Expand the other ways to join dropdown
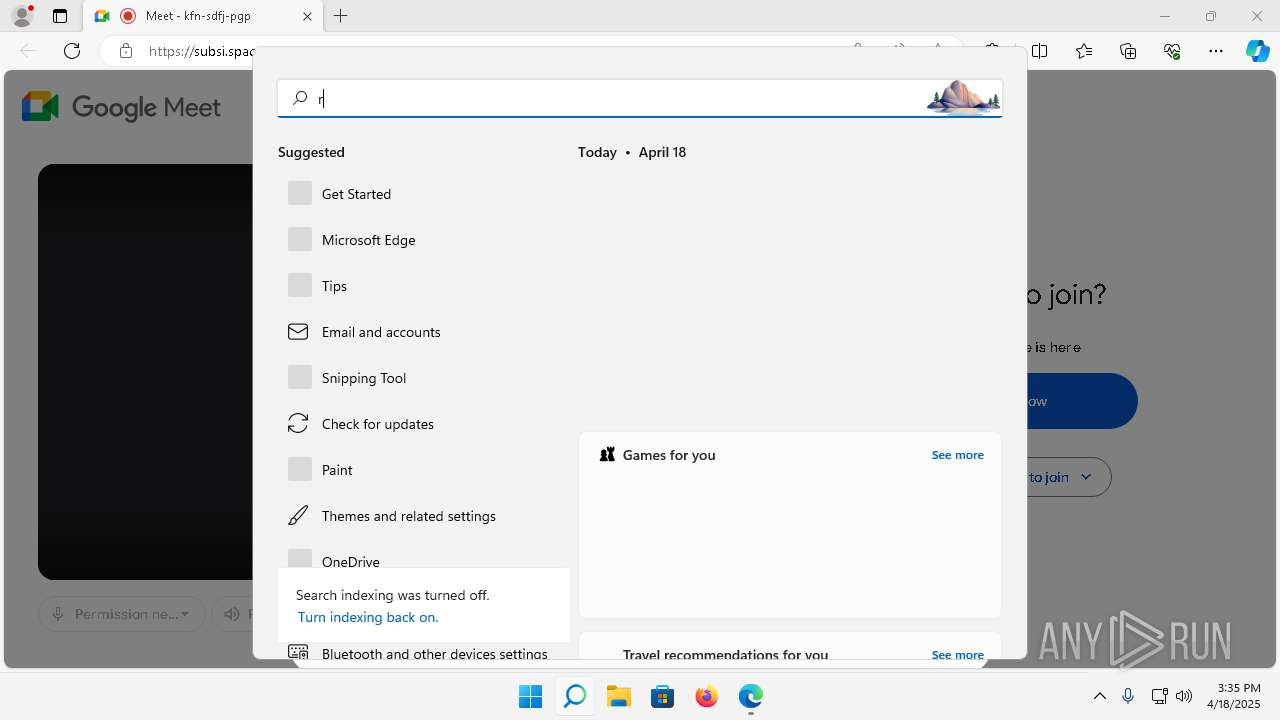Viewport: 1280px width, 720px height. tap(1069, 477)
